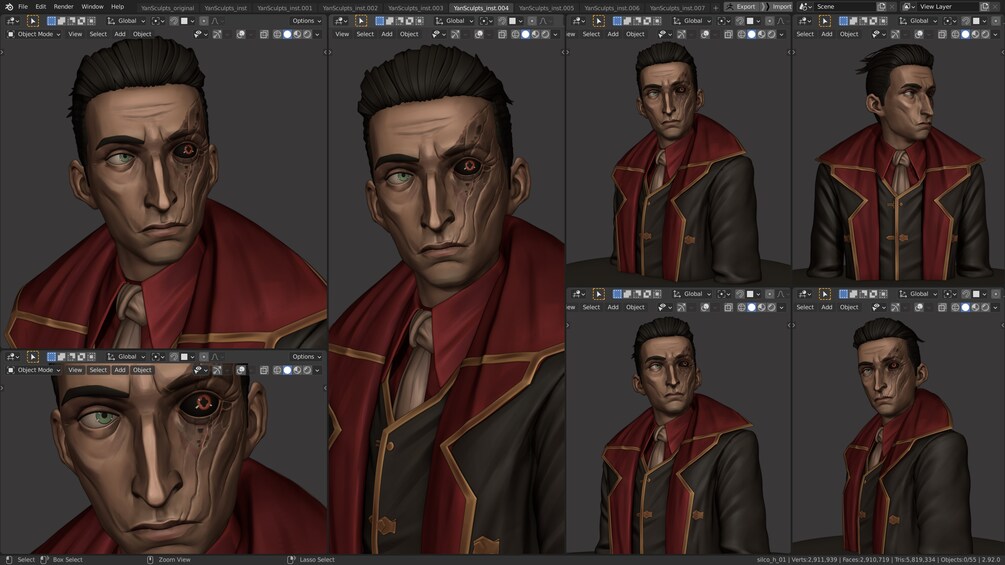Open Object Mode dropdown in top-left viewport

click(x=34, y=34)
